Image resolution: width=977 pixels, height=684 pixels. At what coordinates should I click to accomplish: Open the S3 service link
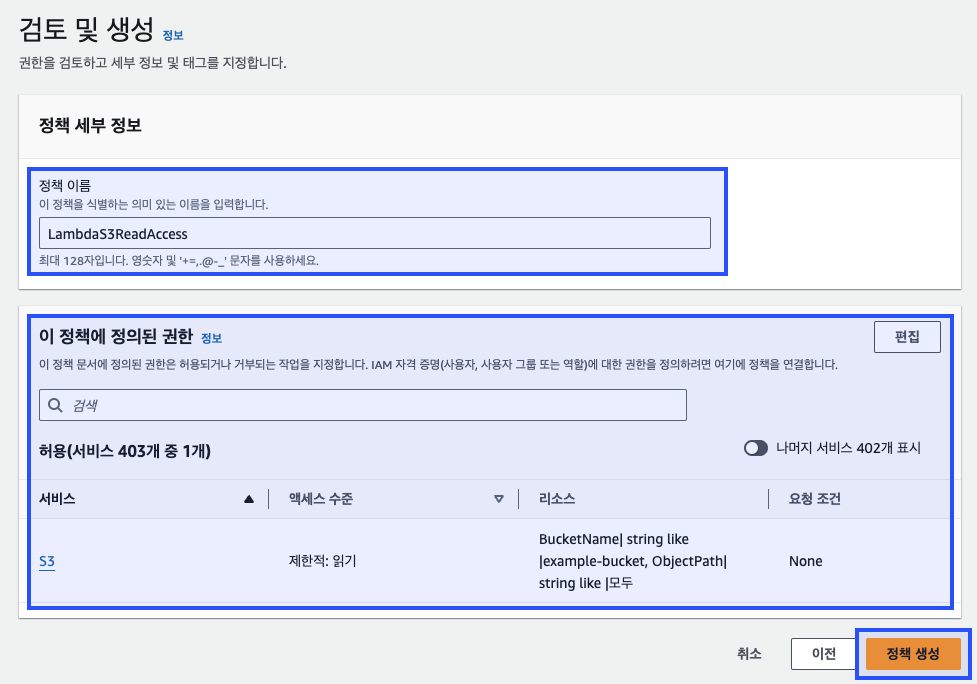pos(47,561)
